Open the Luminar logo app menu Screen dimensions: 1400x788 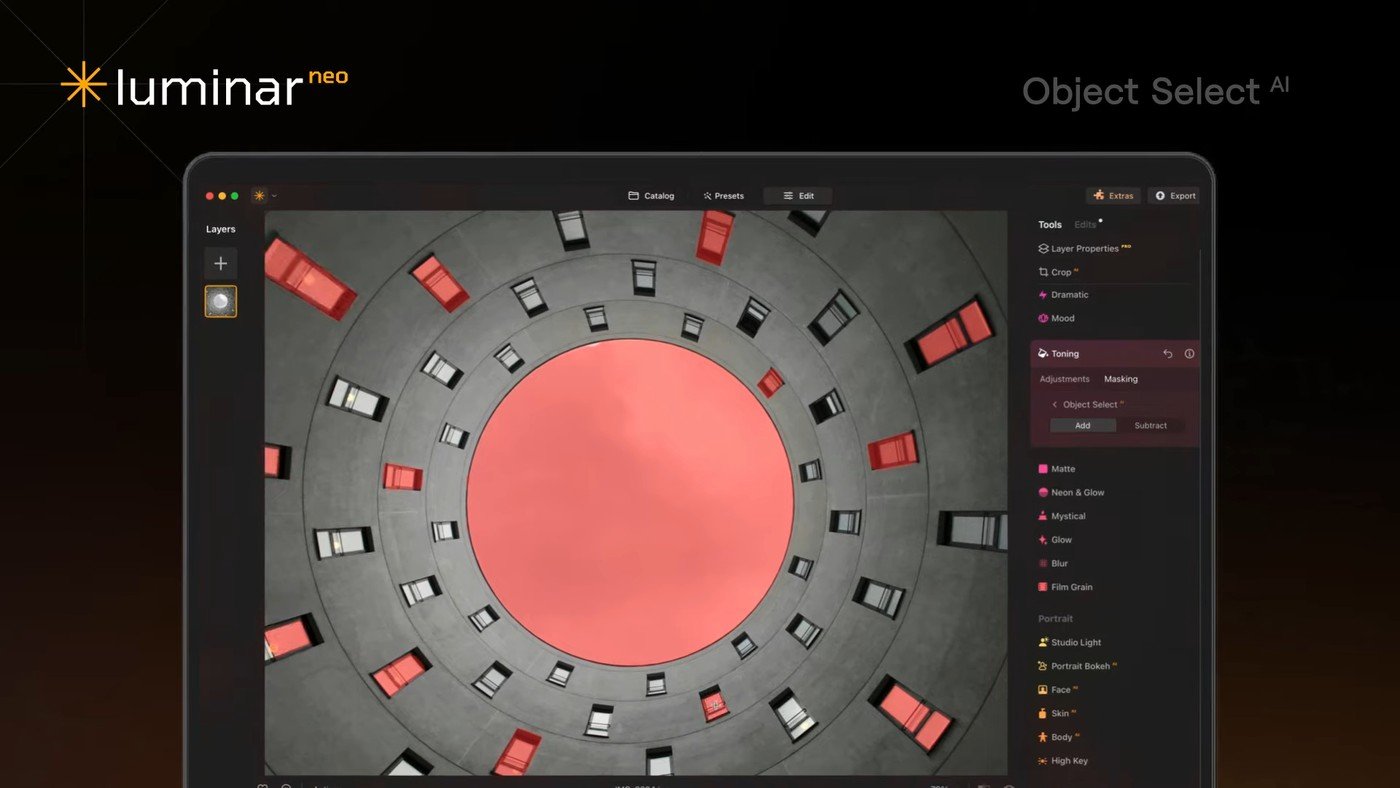point(264,195)
